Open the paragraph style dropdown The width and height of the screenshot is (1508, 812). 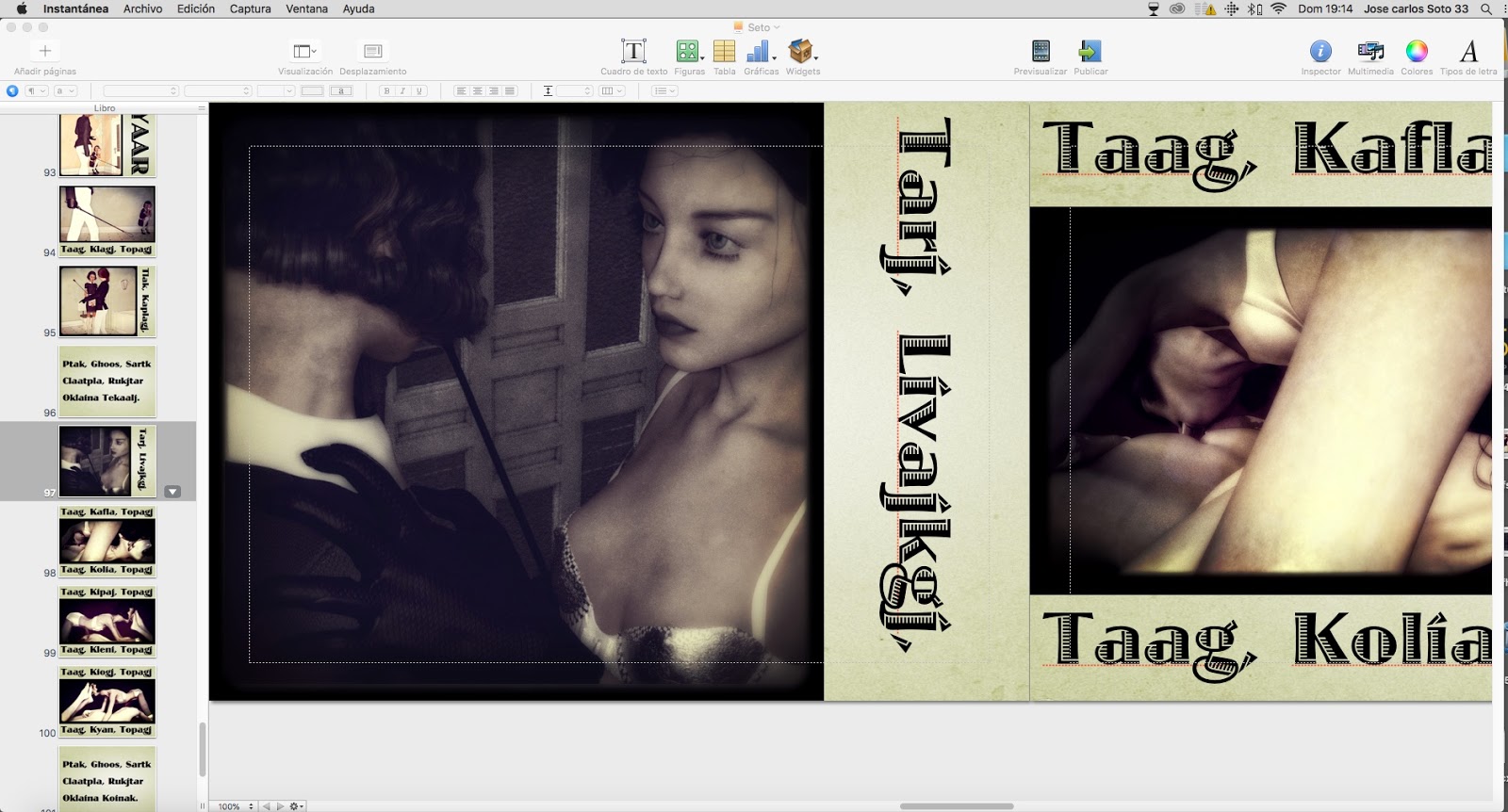36,91
